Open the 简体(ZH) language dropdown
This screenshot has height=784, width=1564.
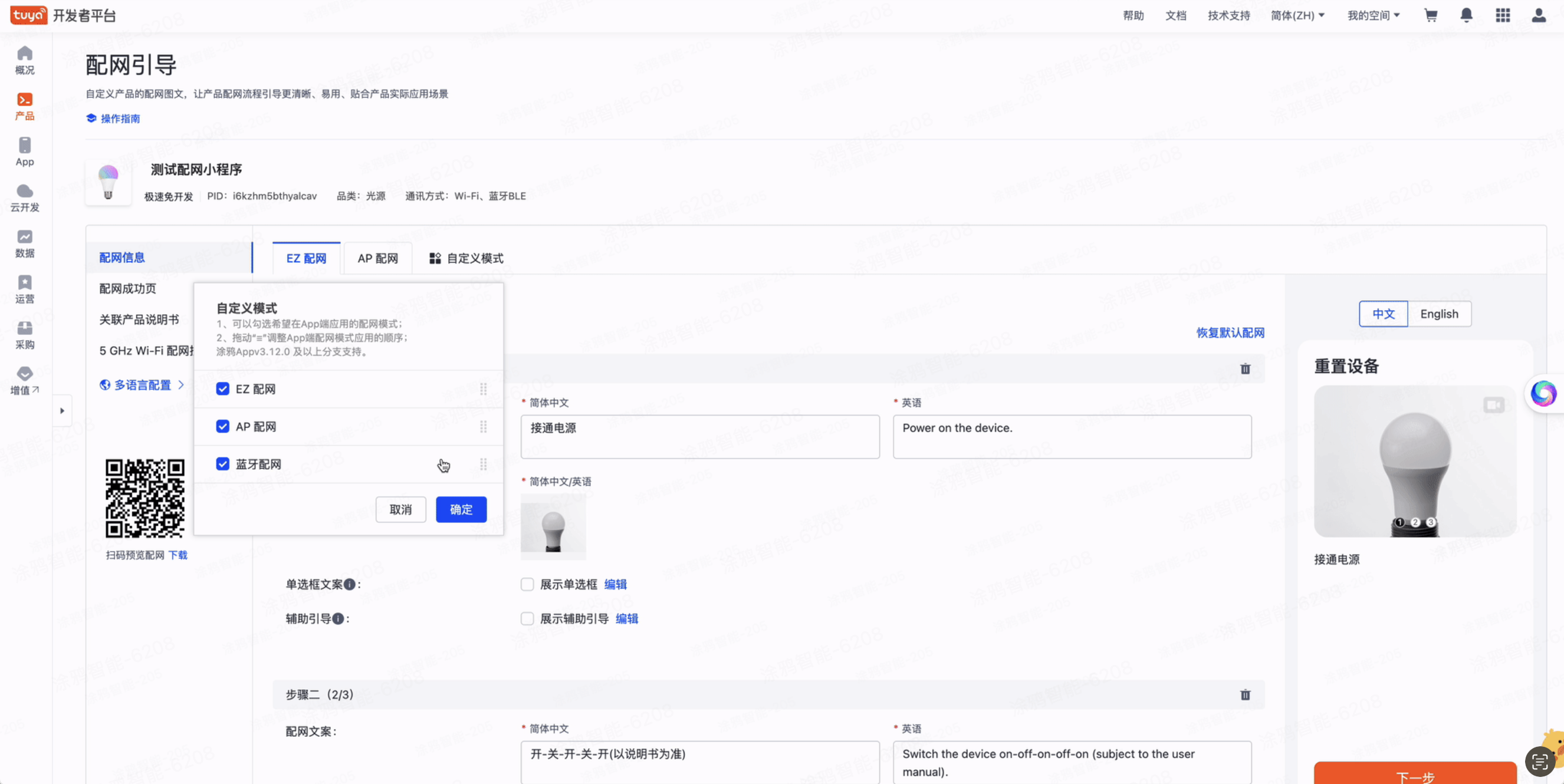1297,15
